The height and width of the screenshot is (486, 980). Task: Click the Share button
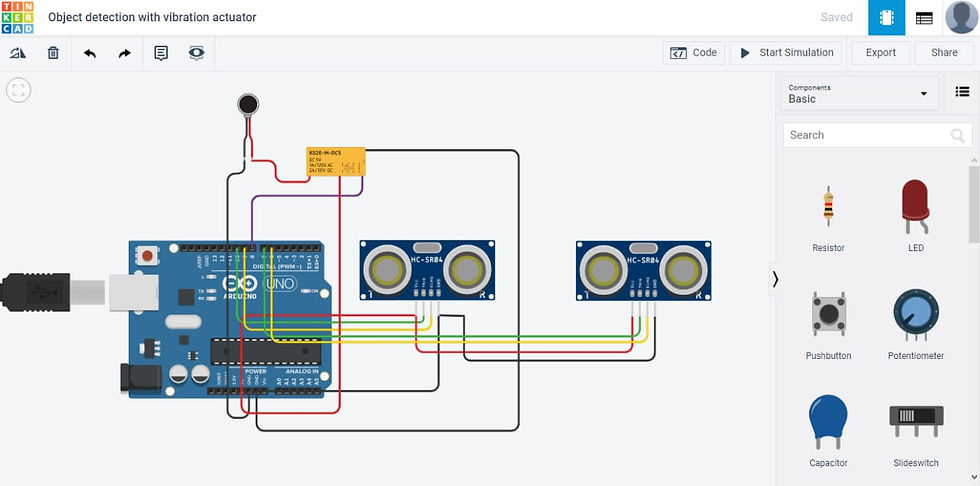[944, 53]
